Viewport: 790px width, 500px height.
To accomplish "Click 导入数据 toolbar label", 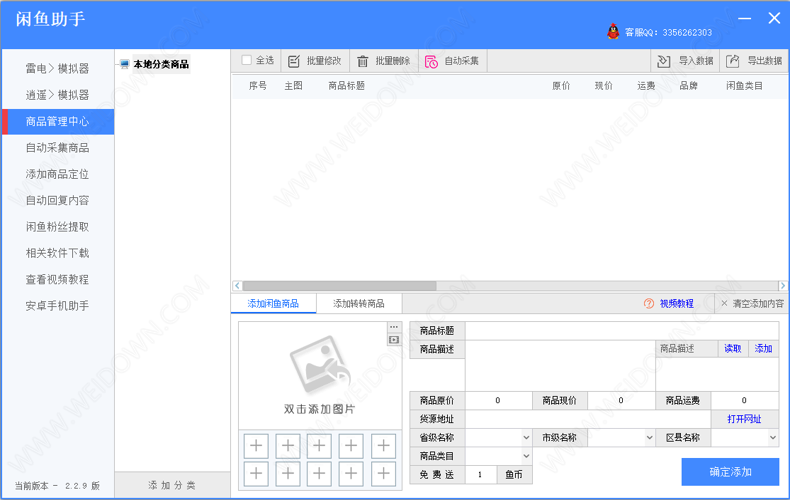I will click(x=696, y=61).
